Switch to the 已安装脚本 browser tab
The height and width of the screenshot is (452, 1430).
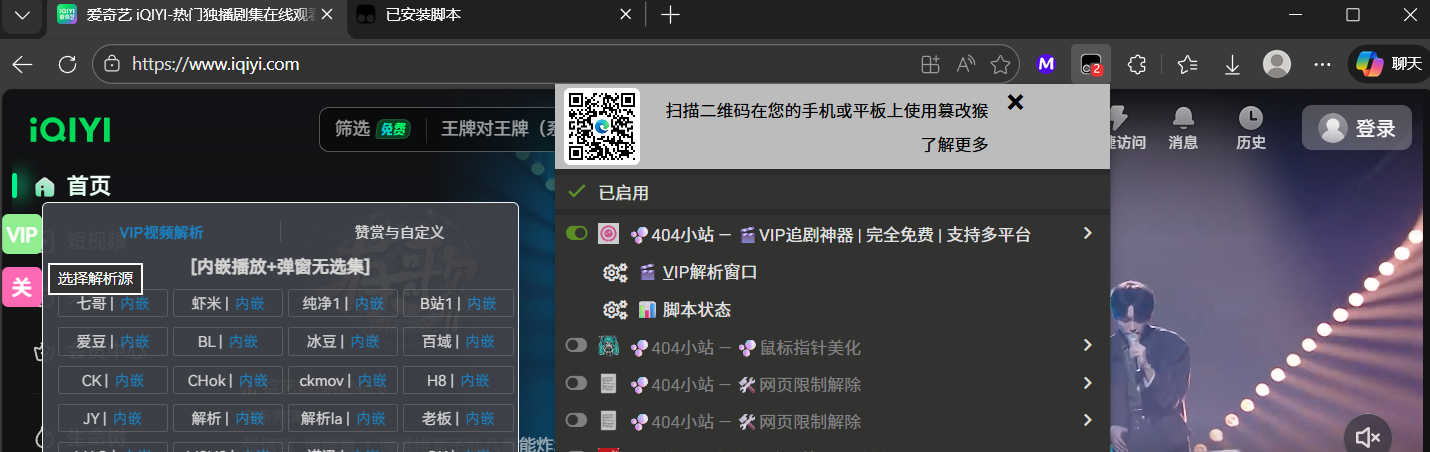click(x=496, y=15)
